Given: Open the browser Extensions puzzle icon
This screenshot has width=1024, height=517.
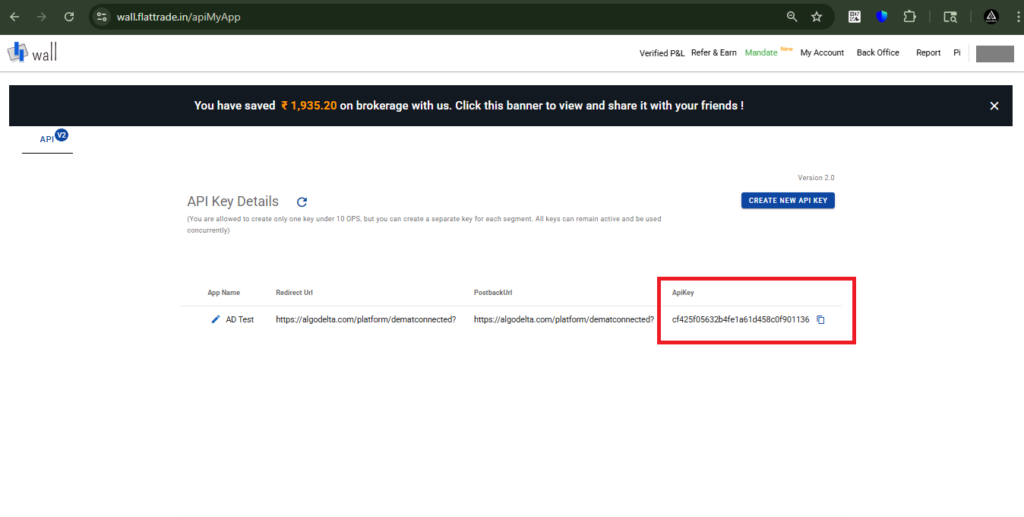Looking at the screenshot, I should [x=909, y=17].
